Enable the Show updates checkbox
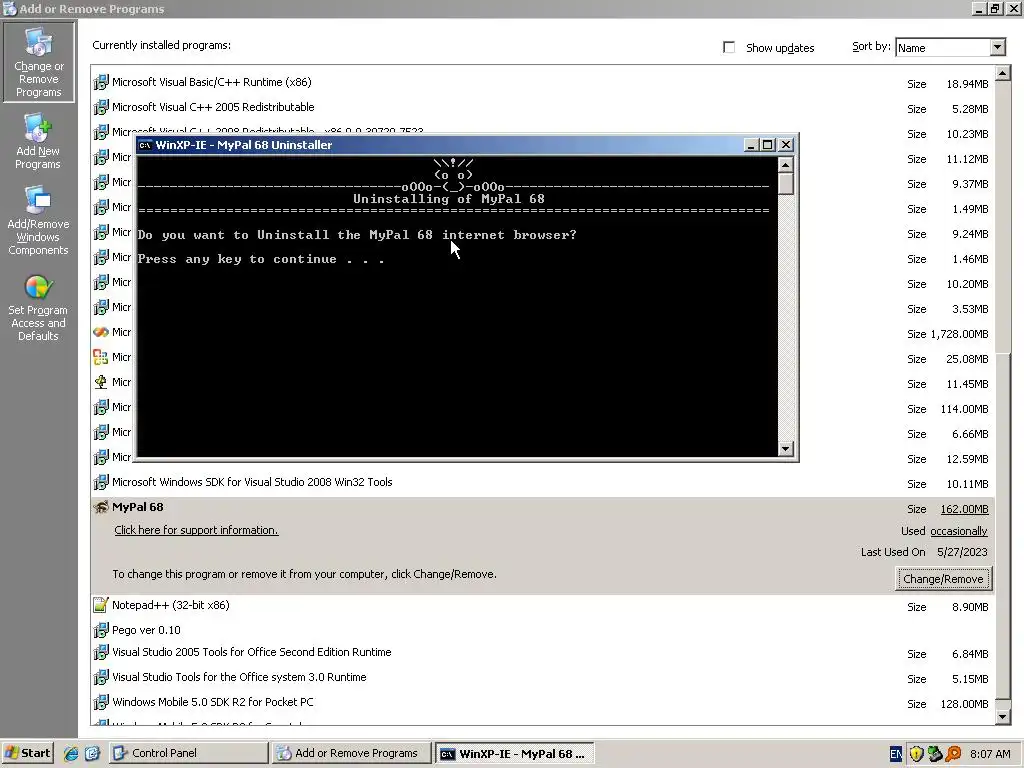The image size is (1024, 768). pyautogui.click(x=729, y=47)
